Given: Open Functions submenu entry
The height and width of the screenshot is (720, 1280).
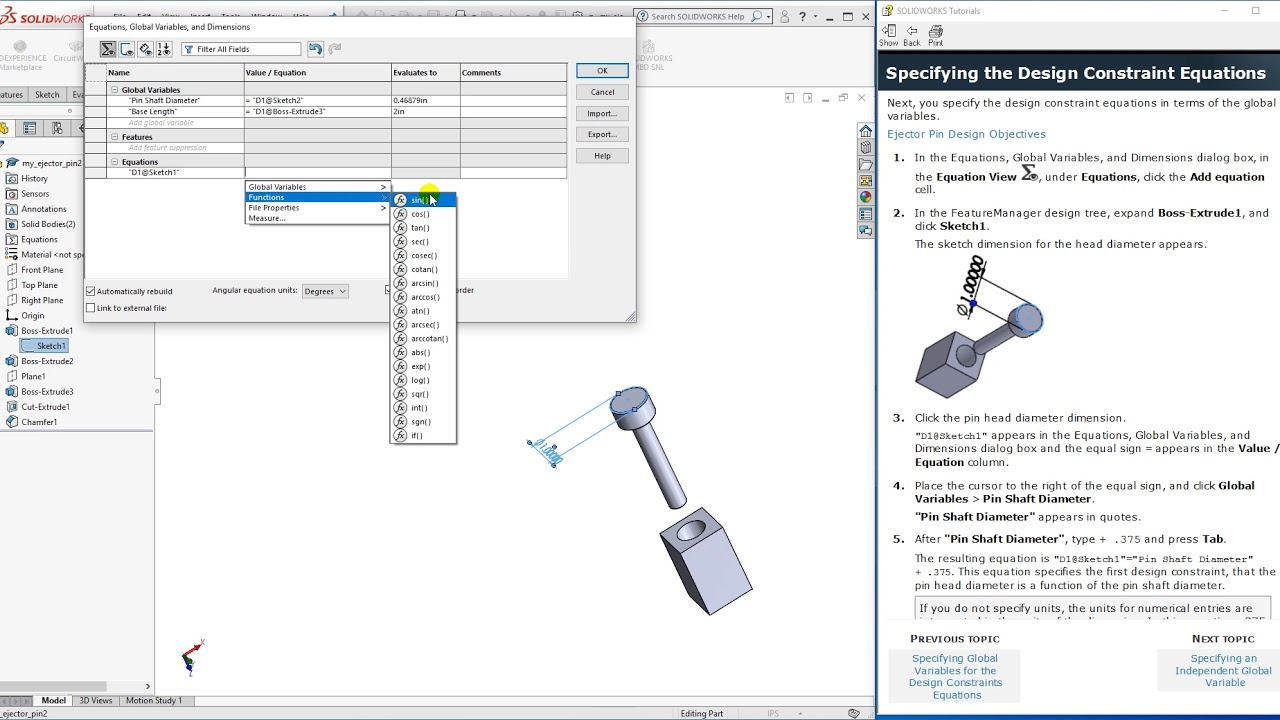Looking at the screenshot, I should point(317,197).
